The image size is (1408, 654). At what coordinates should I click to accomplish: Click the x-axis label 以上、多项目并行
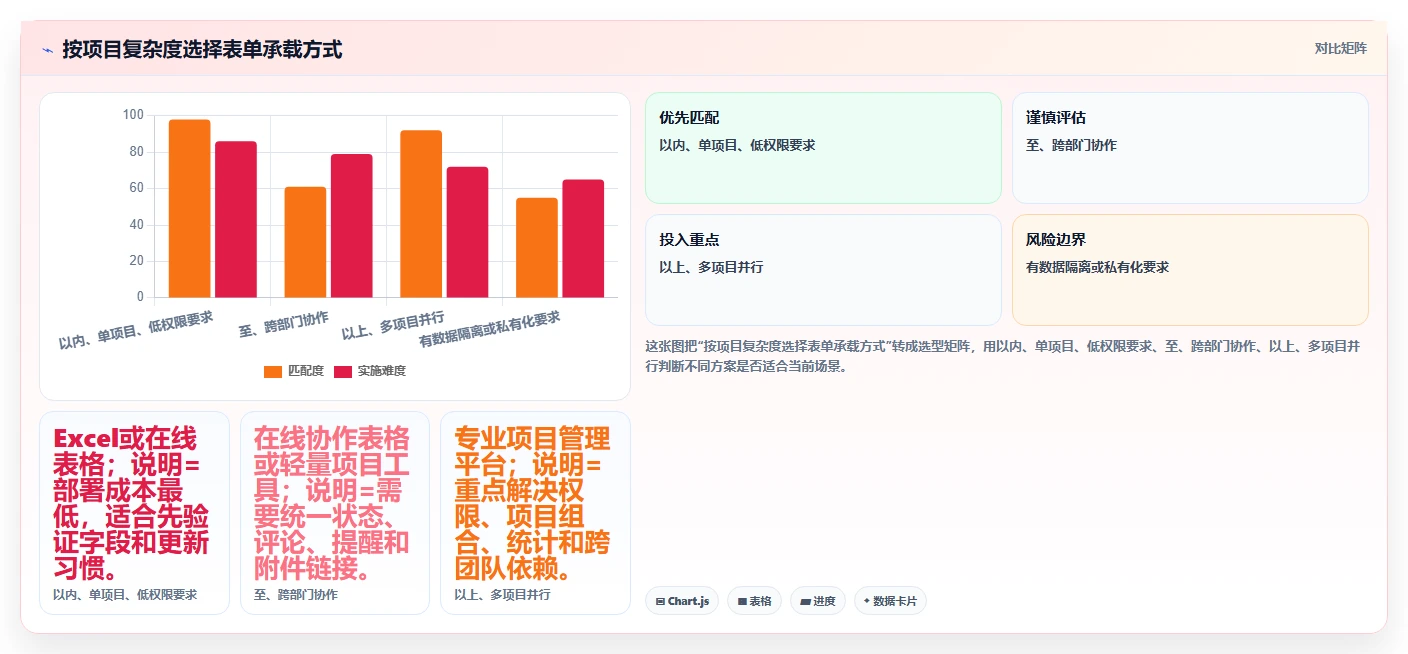coord(394,326)
